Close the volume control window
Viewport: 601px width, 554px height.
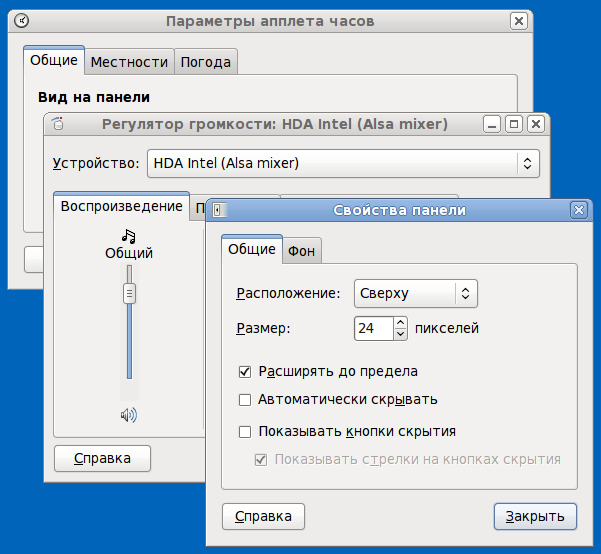point(536,124)
